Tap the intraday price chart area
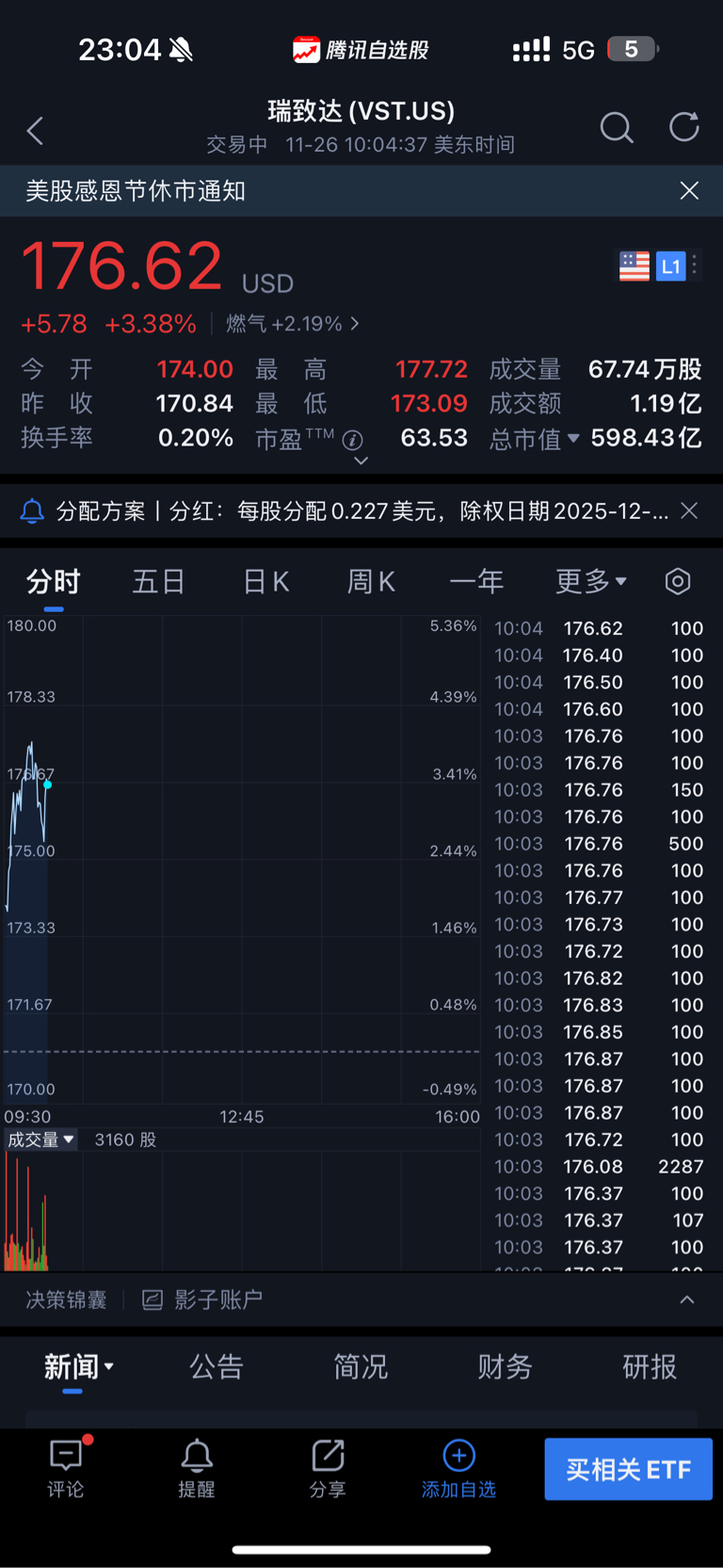The height and width of the screenshot is (1568, 723). pos(242,860)
